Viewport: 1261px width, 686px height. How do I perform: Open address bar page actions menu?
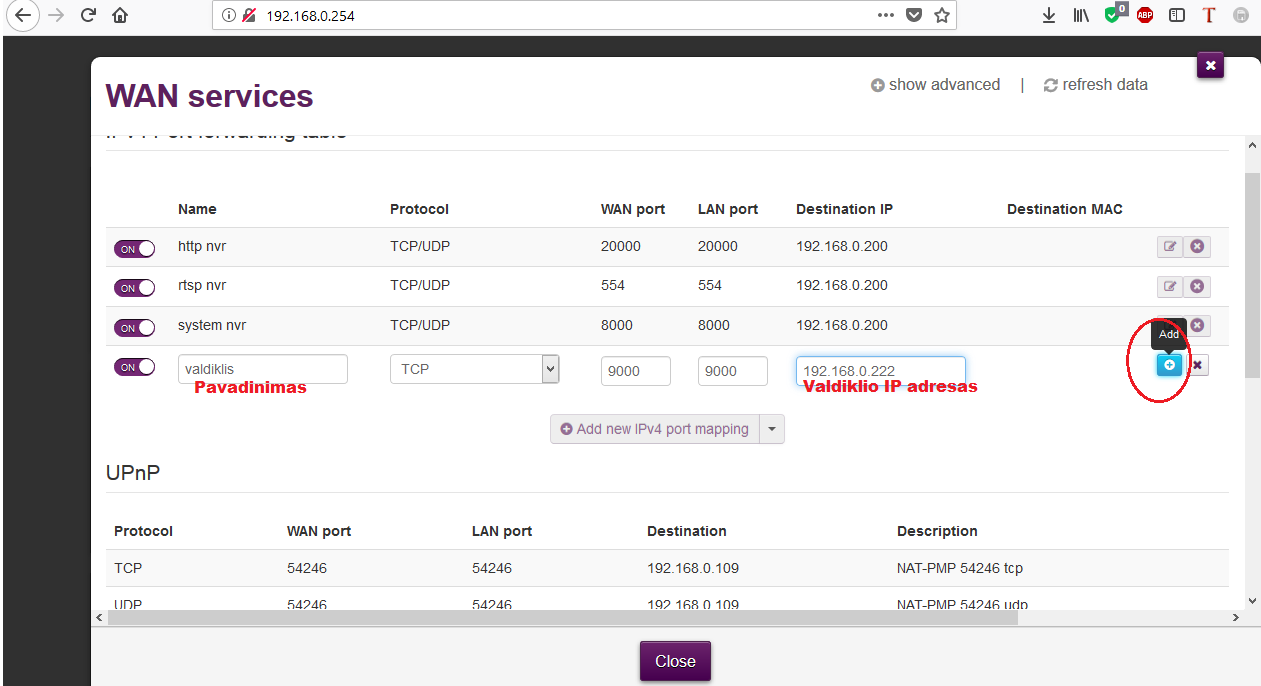[x=886, y=15]
